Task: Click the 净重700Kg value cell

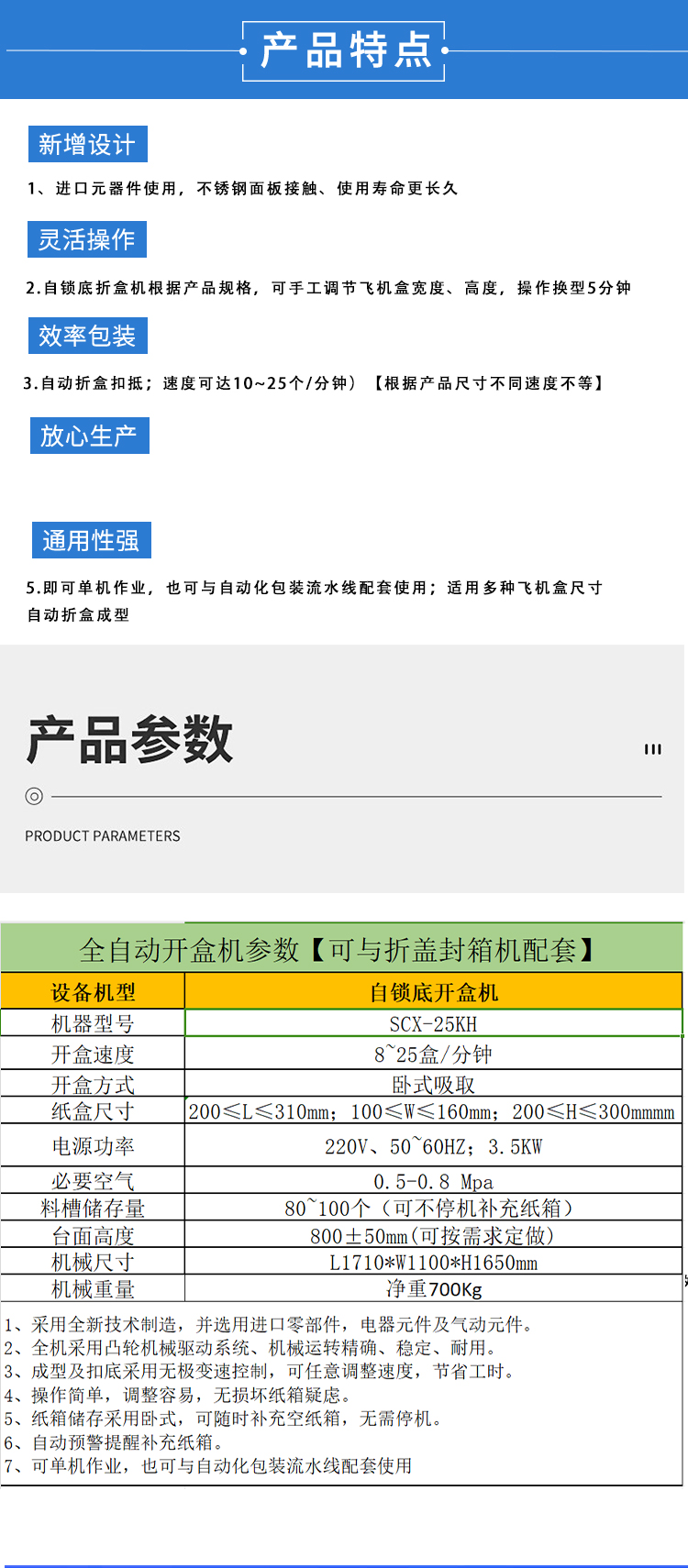Action: [x=434, y=1288]
